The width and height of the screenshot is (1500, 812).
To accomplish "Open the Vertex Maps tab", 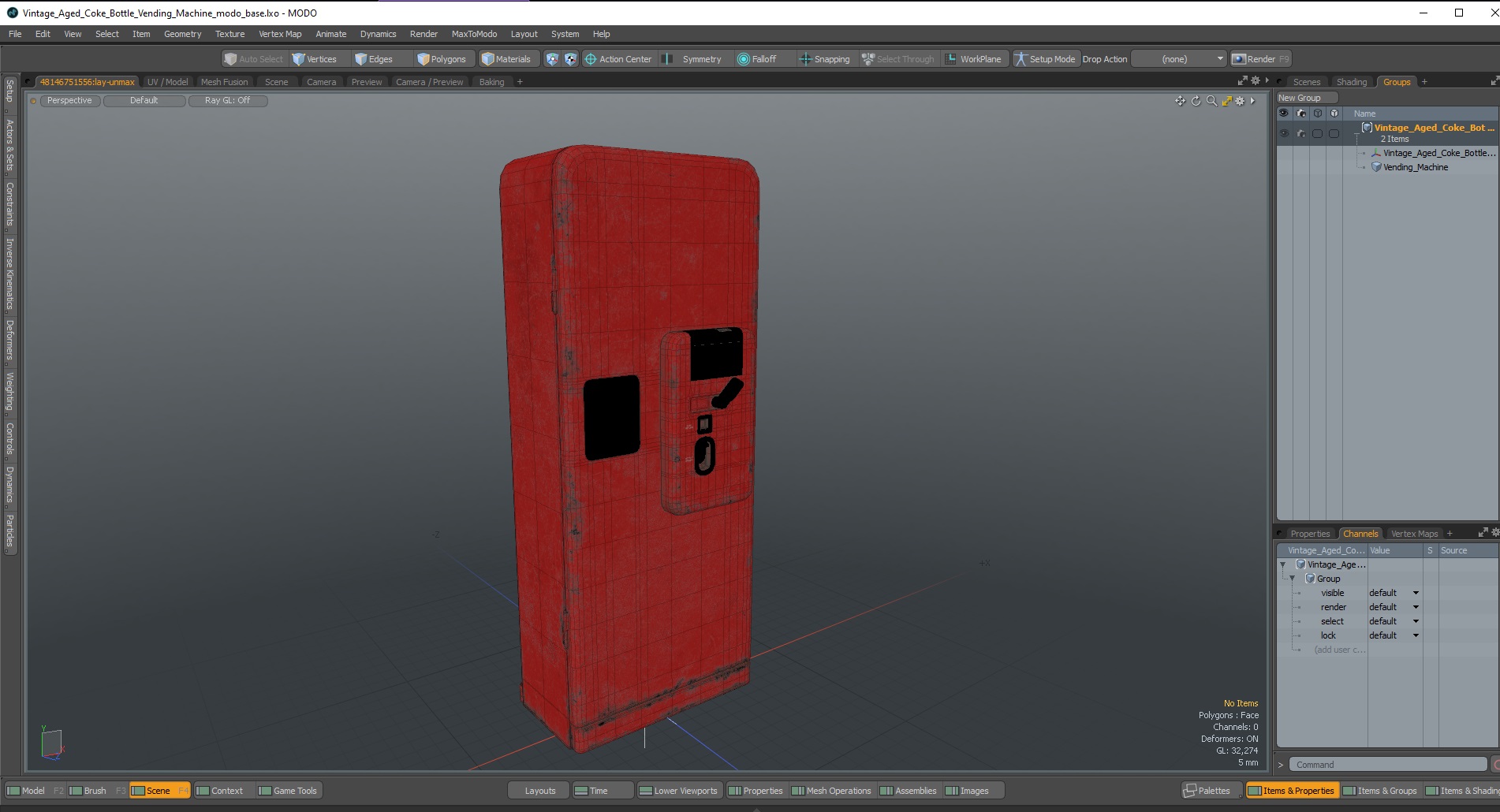I will tap(1414, 534).
